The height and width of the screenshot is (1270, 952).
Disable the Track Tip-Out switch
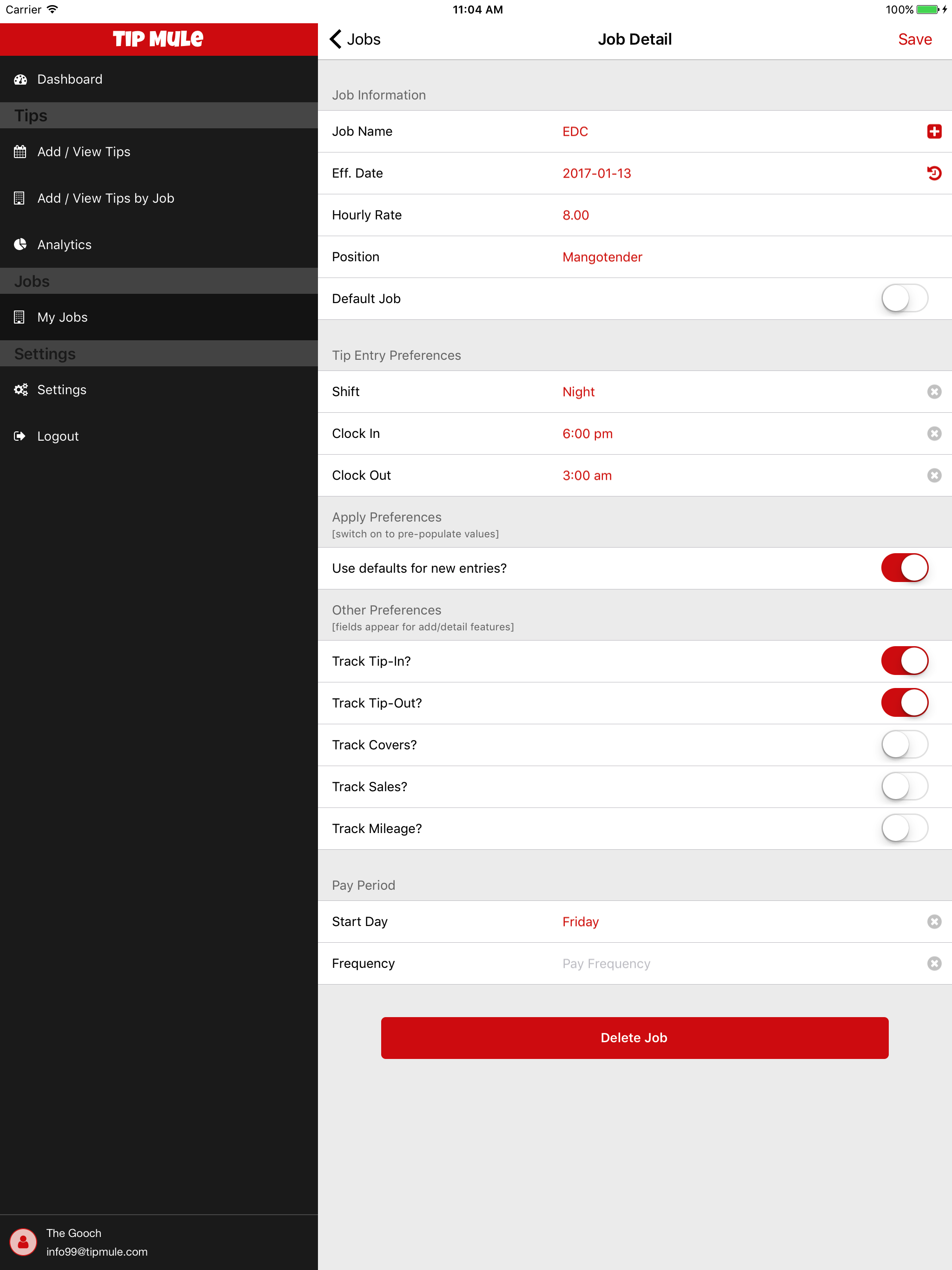click(x=904, y=703)
